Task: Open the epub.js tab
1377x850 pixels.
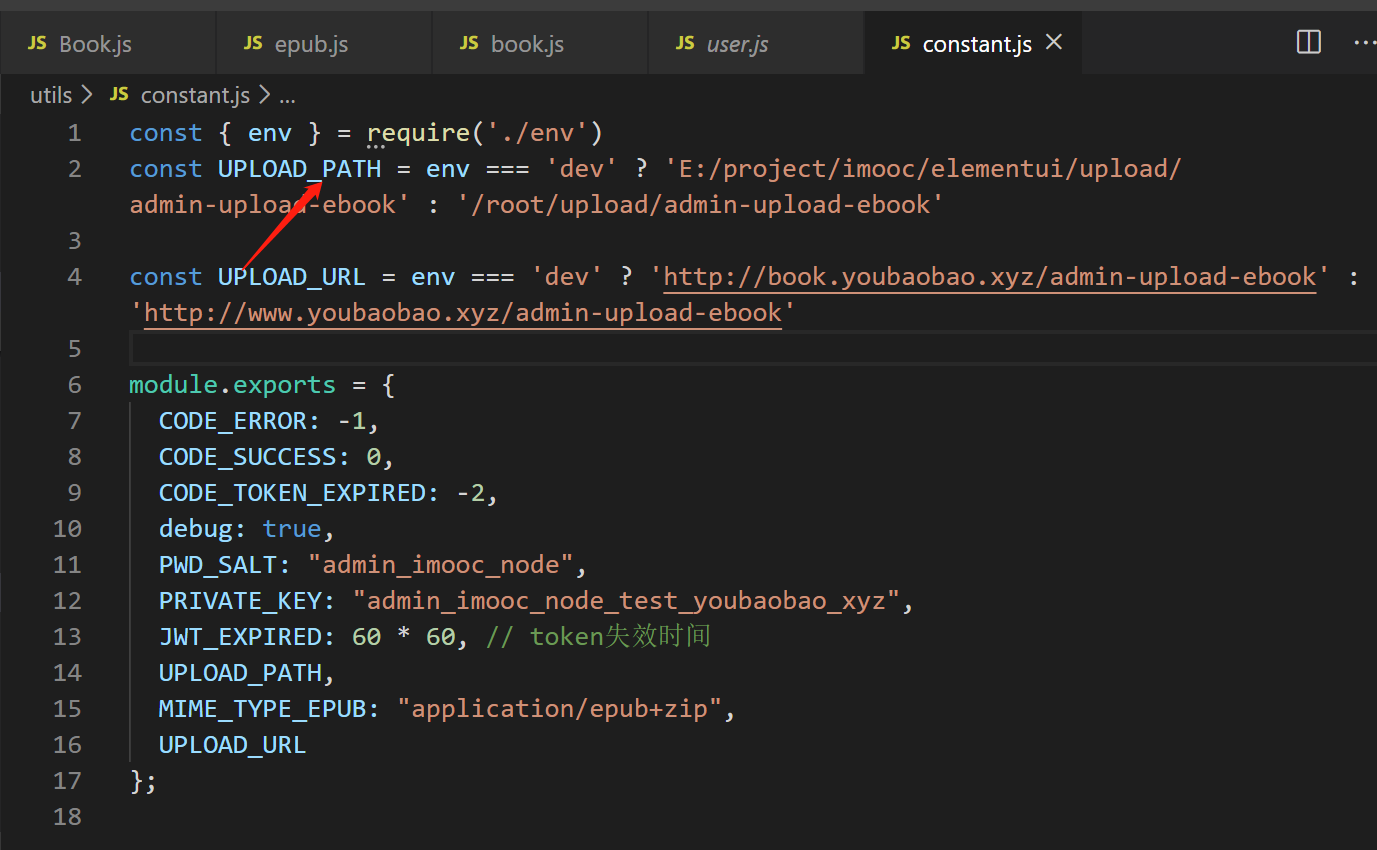Action: (x=311, y=44)
